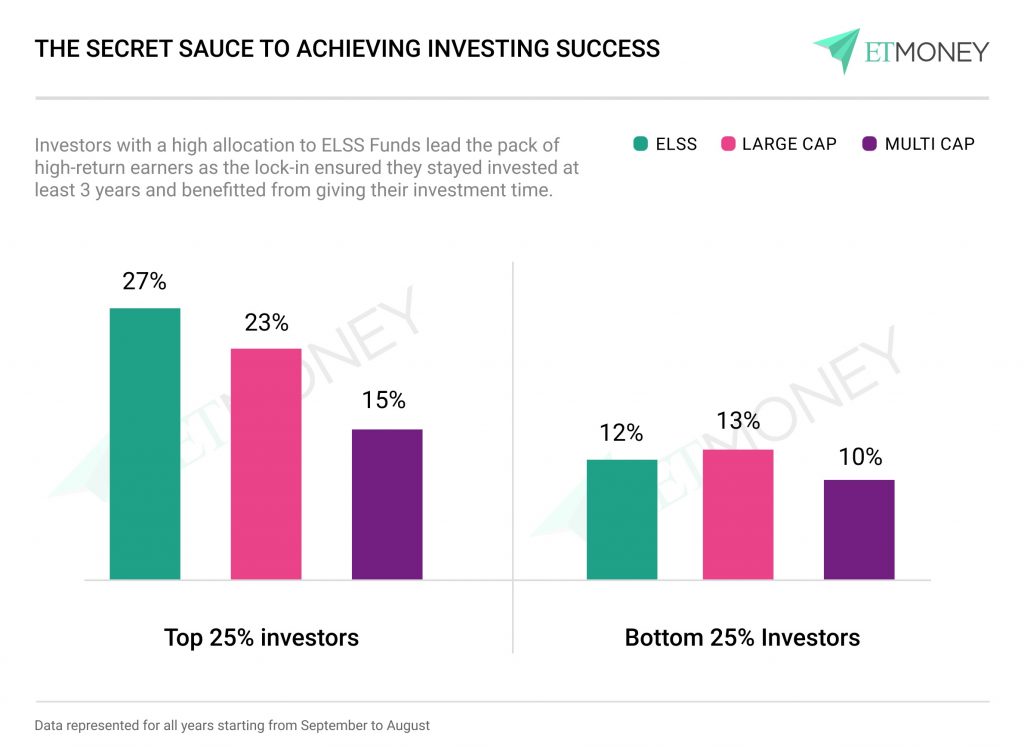Click the green 27% ELSS bar
The width and height of the screenshot is (1024, 749).
pyautogui.click(x=145, y=443)
